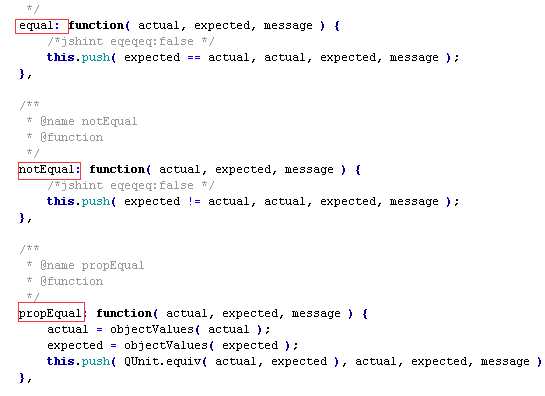Click 'push' method in notEqual function body
The image size is (545, 396).
coord(96,202)
